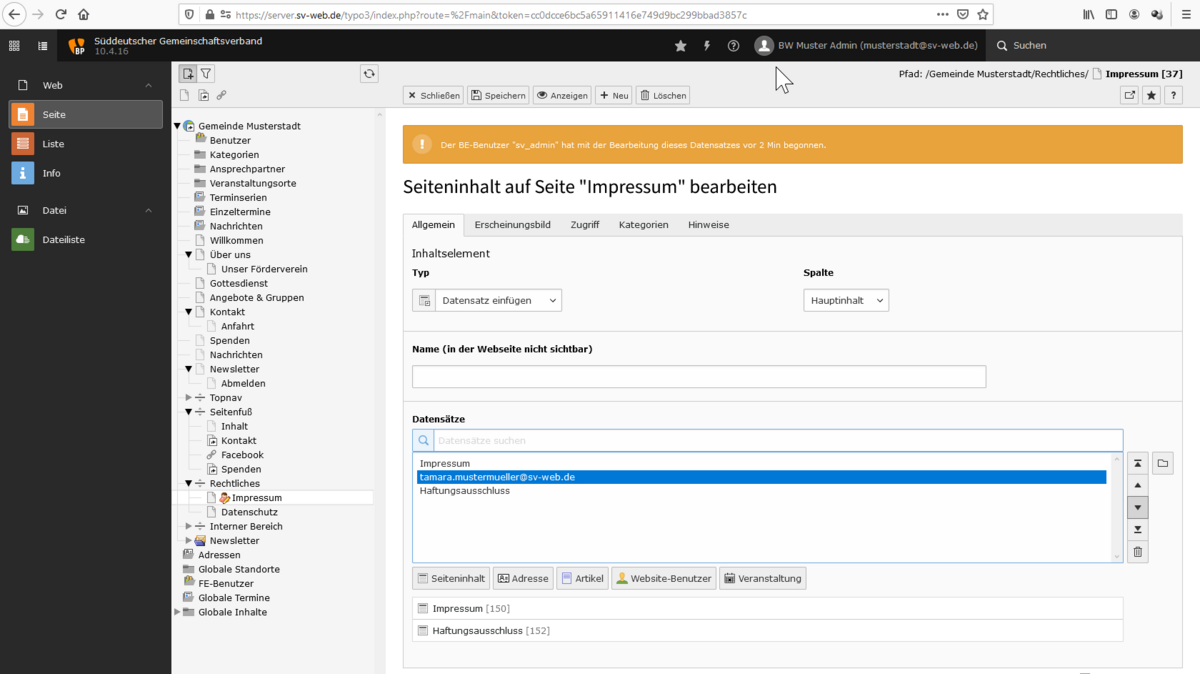Open the flash clear cache menu
Viewport: 1200px width, 674px height.
pyautogui.click(x=707, y=46)
